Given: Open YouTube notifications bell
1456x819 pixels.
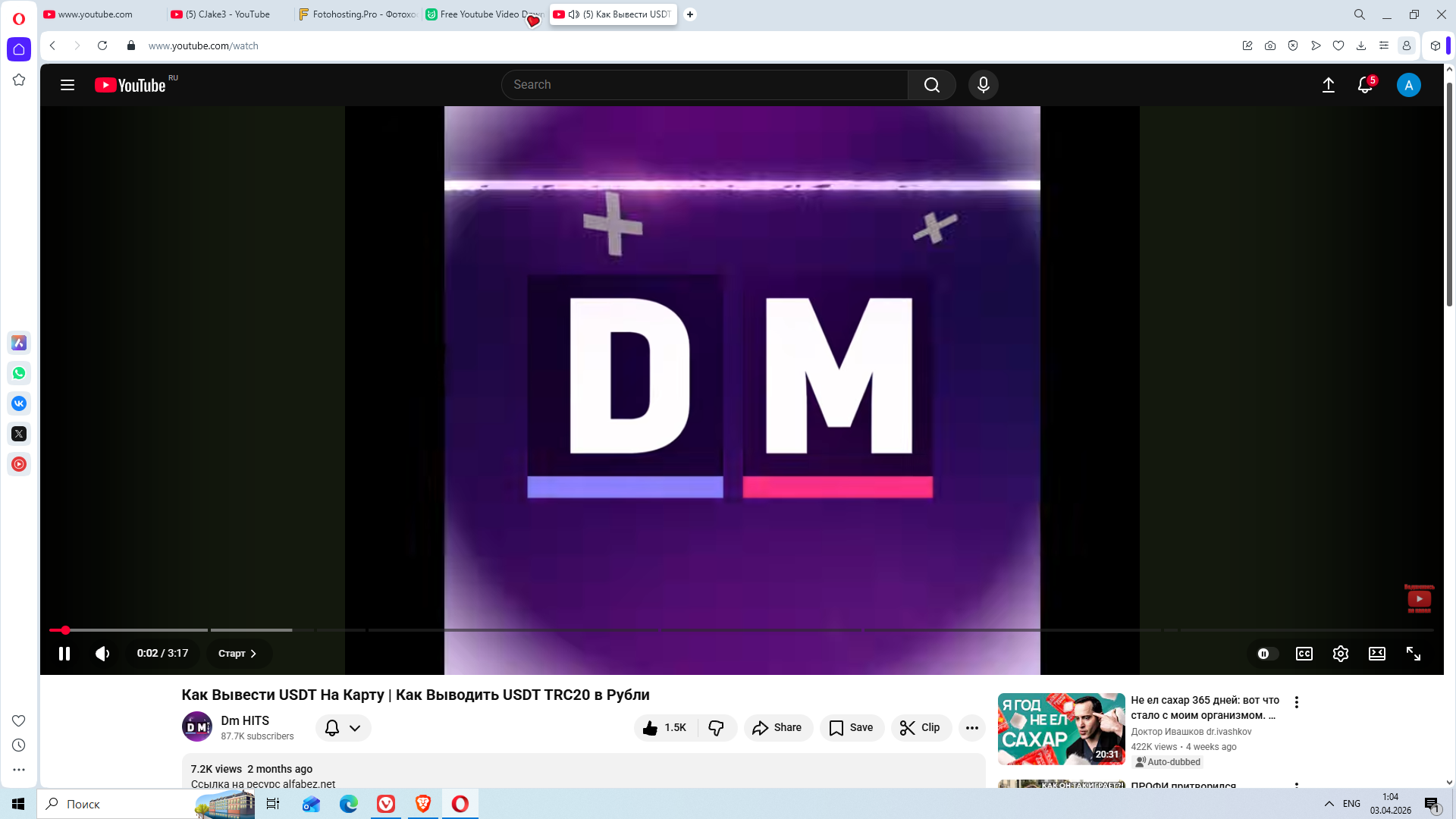Looking at the screenshot, I should 1365,85.
